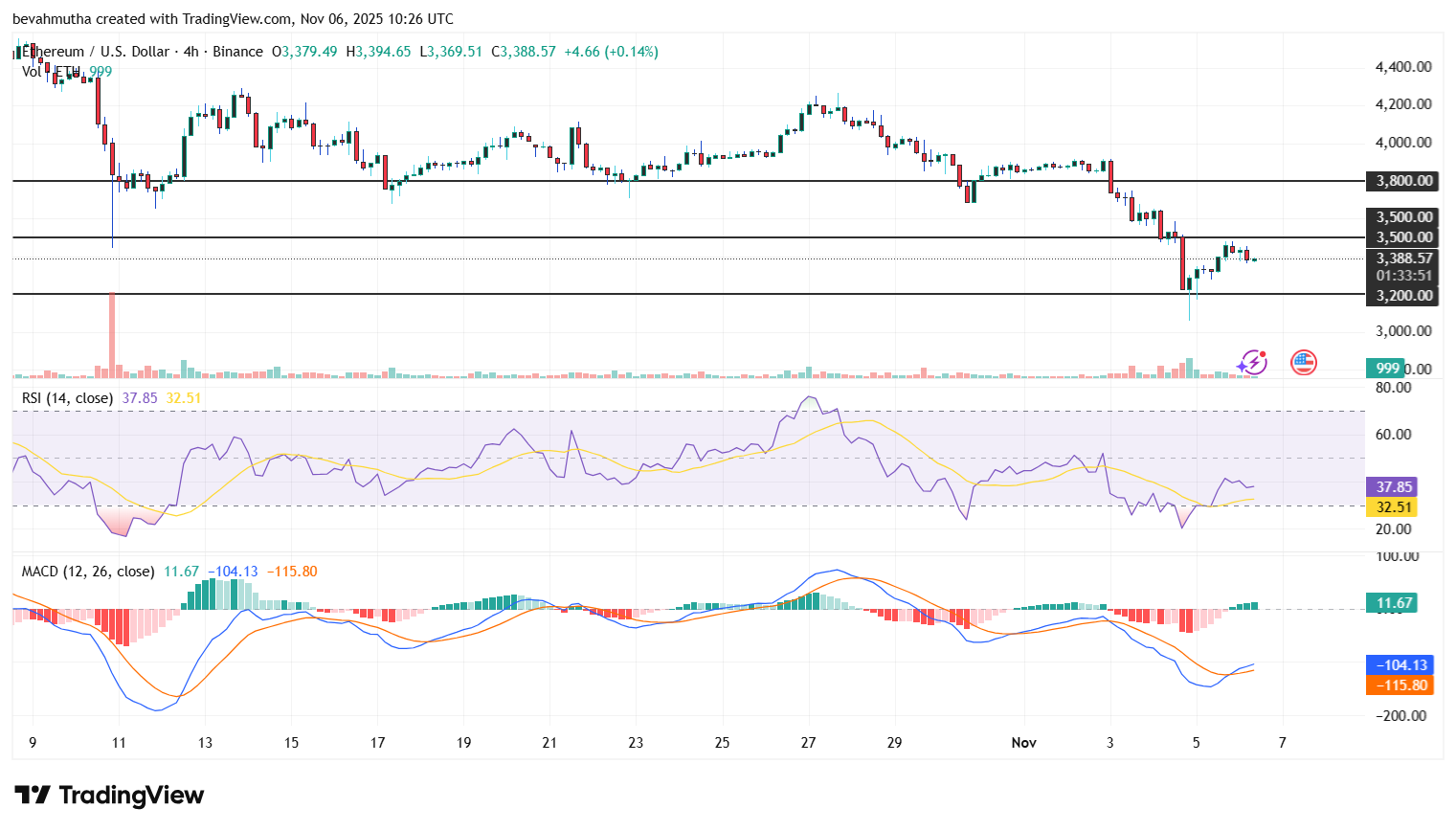This screenshot has width=1456, height=831.
Task: Click the notification dot on the lightning icon
Action: point(1262,352)
